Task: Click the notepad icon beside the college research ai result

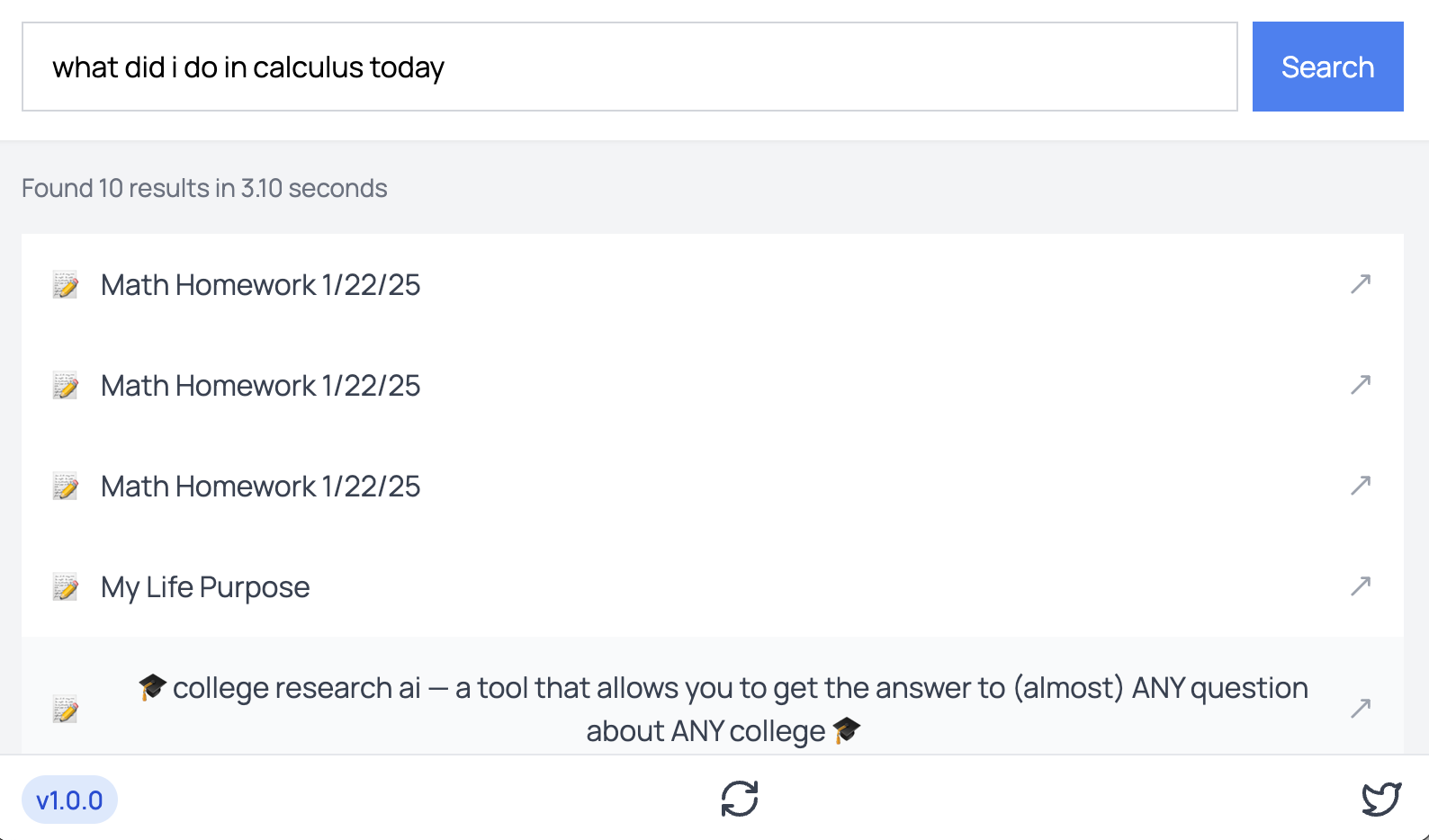Action: click(x=66, y=710)
